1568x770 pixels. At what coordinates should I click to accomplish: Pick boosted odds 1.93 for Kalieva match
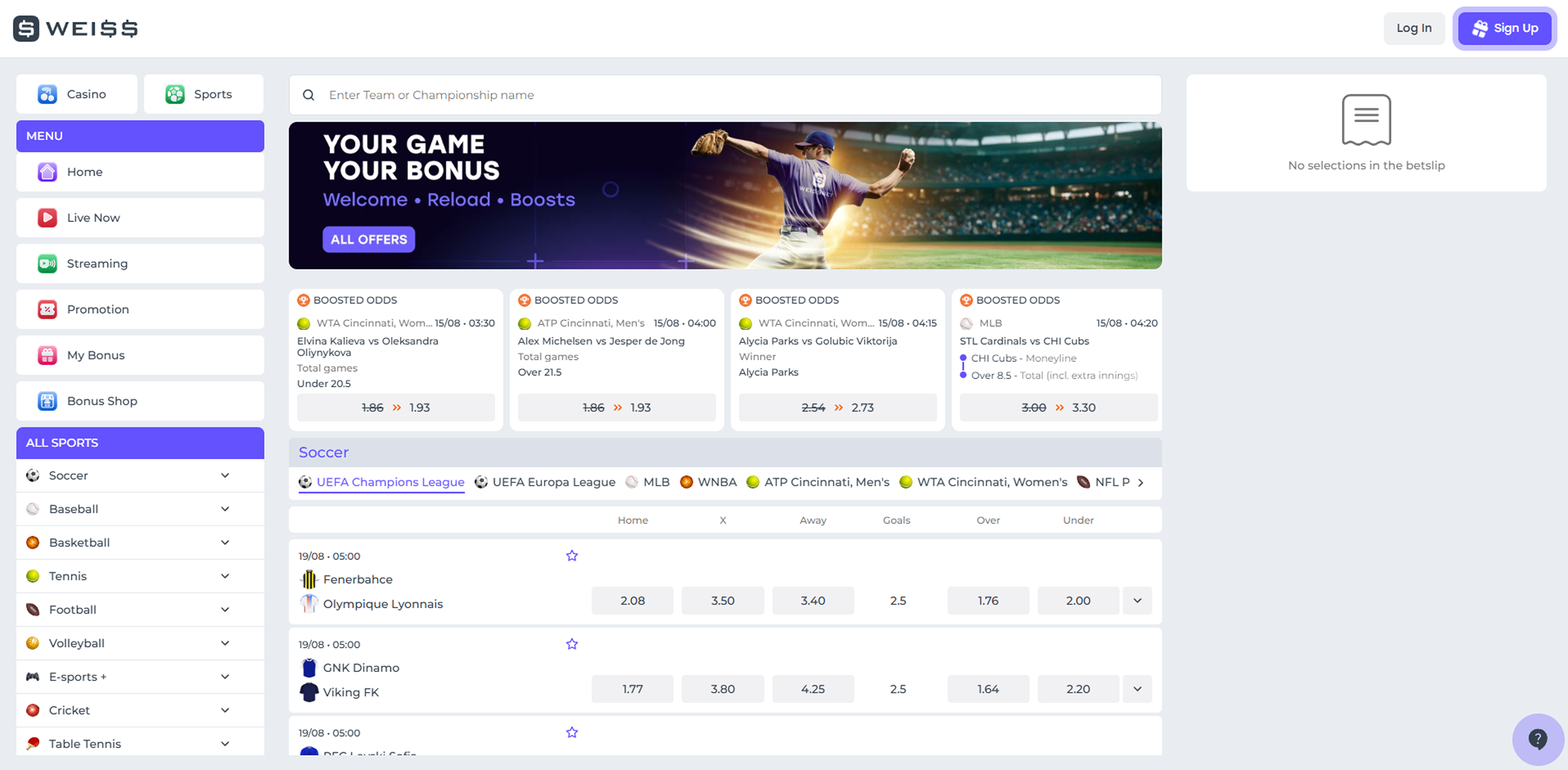pyautogui.click(x=396, y=408)
